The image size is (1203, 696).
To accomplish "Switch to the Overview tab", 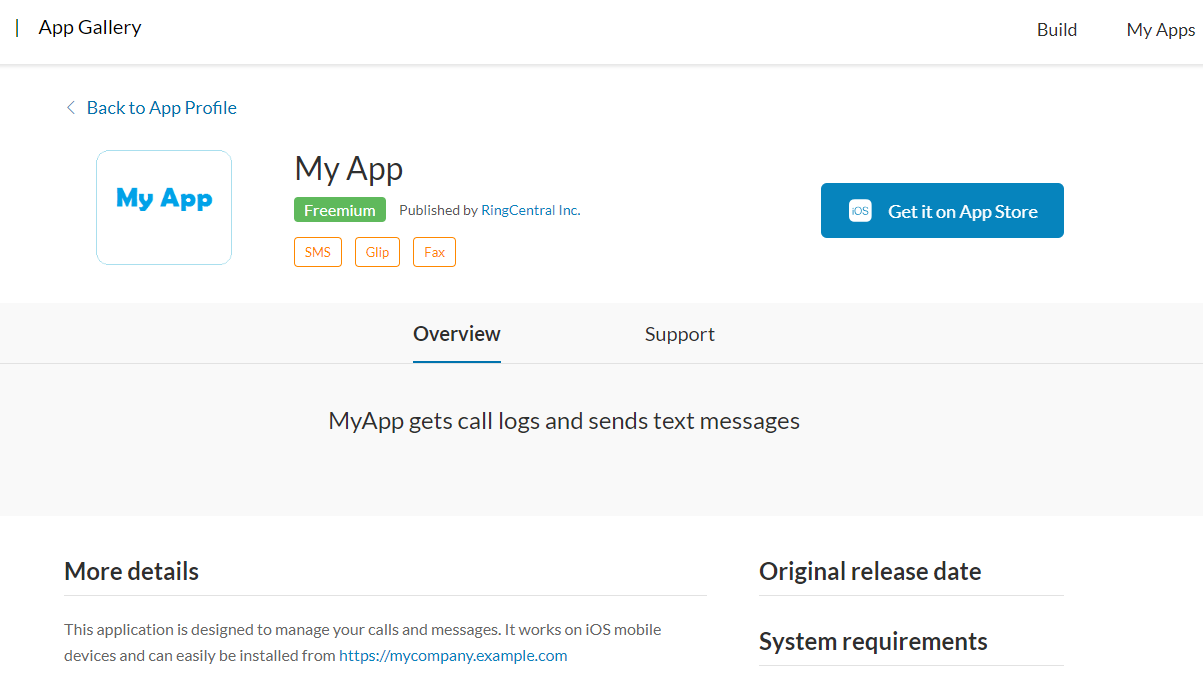I will tap(457, 334).
